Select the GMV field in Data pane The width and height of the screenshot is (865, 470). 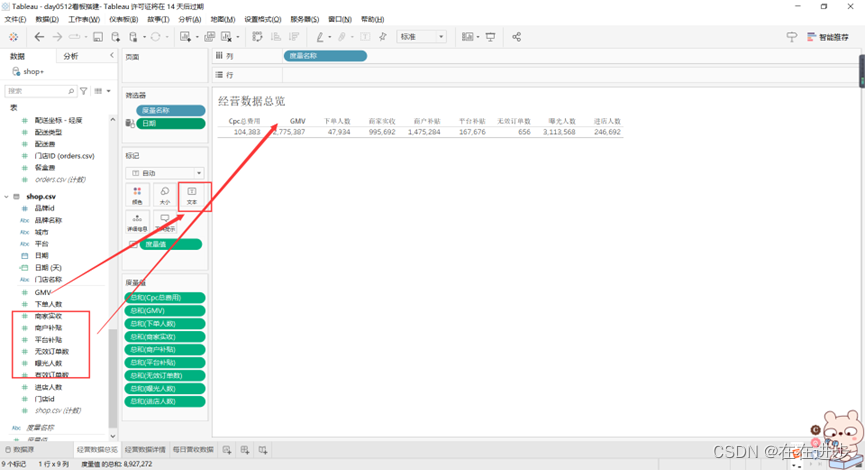point(42,292)
